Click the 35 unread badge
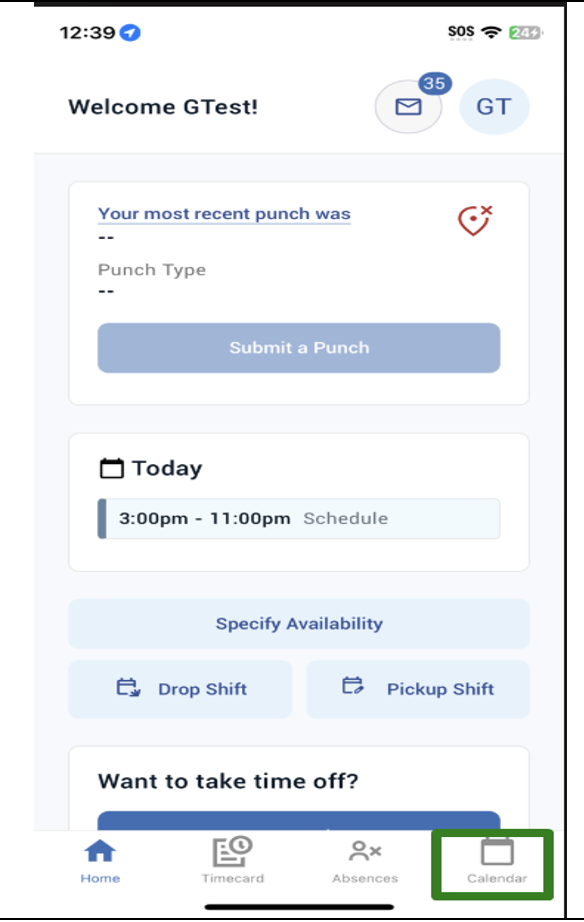 click(435, 83)
